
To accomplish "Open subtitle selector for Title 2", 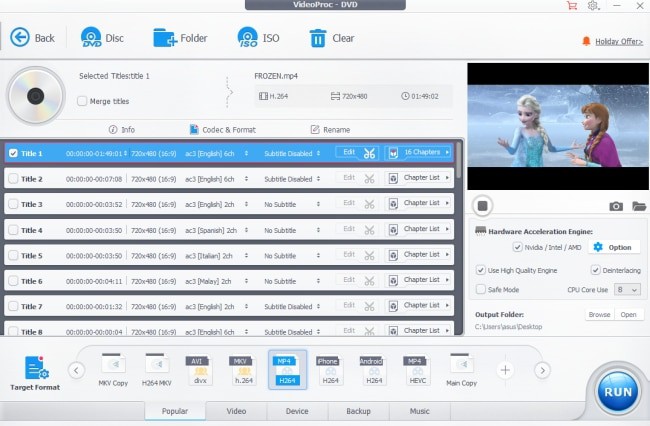I will pos(318,179).
